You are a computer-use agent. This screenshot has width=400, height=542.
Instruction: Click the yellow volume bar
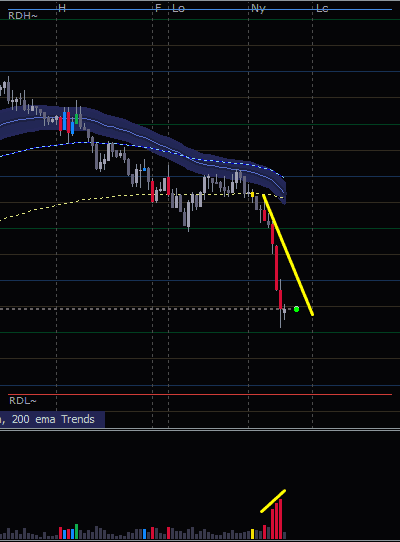point(252,534)
